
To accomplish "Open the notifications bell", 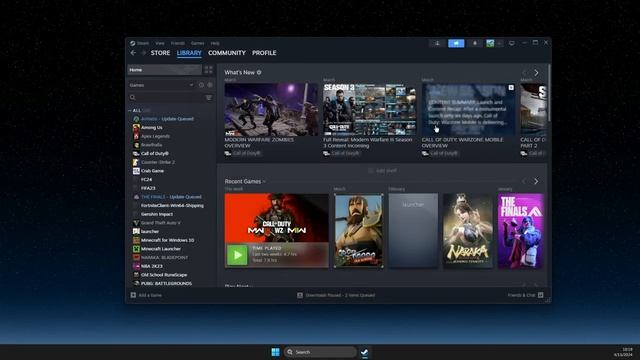I will click(x=475, y=43).
